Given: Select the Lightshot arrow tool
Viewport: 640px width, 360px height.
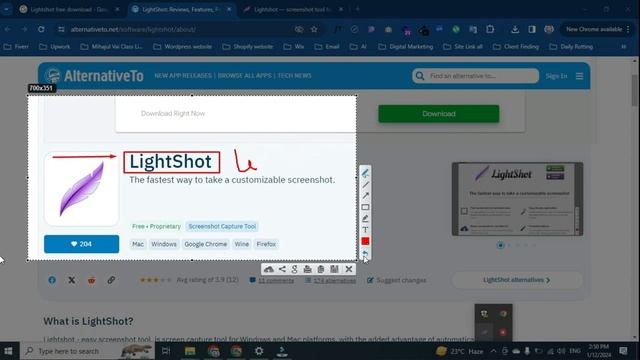Looking at the screenshot, I should tap(365, 196).
